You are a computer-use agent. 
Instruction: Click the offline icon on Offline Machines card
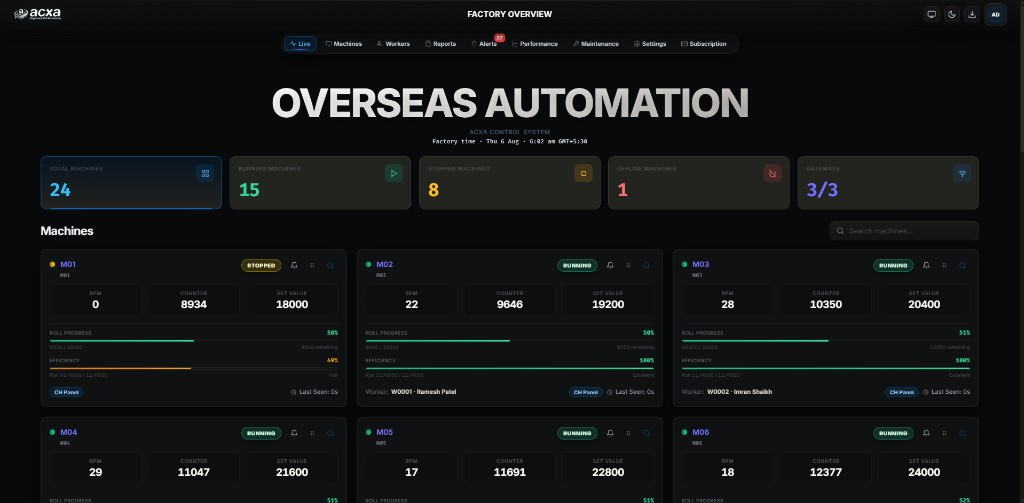click(x=773, y=173)
